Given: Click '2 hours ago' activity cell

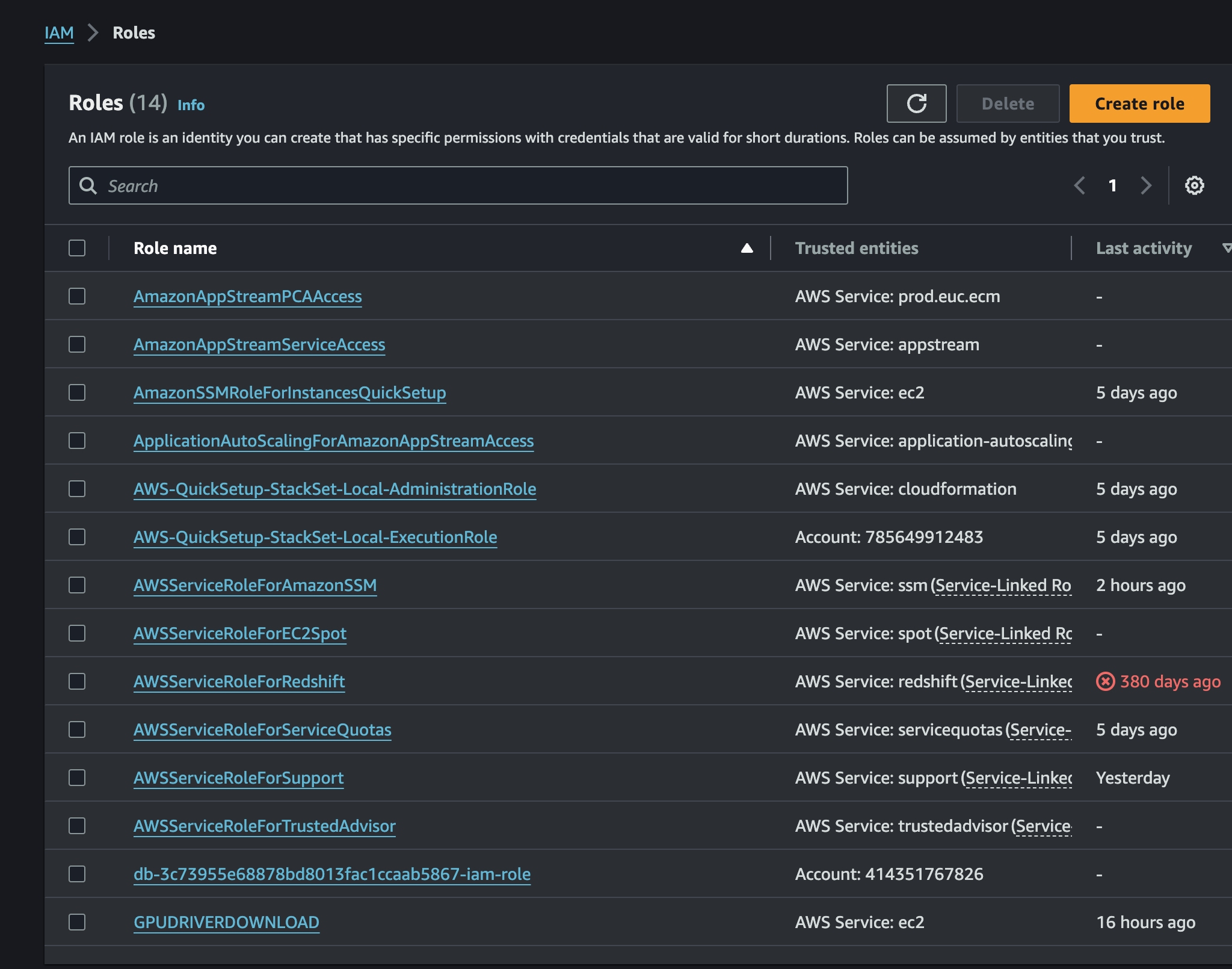Looking at the screenshot, I should (x=1141, y=585).
